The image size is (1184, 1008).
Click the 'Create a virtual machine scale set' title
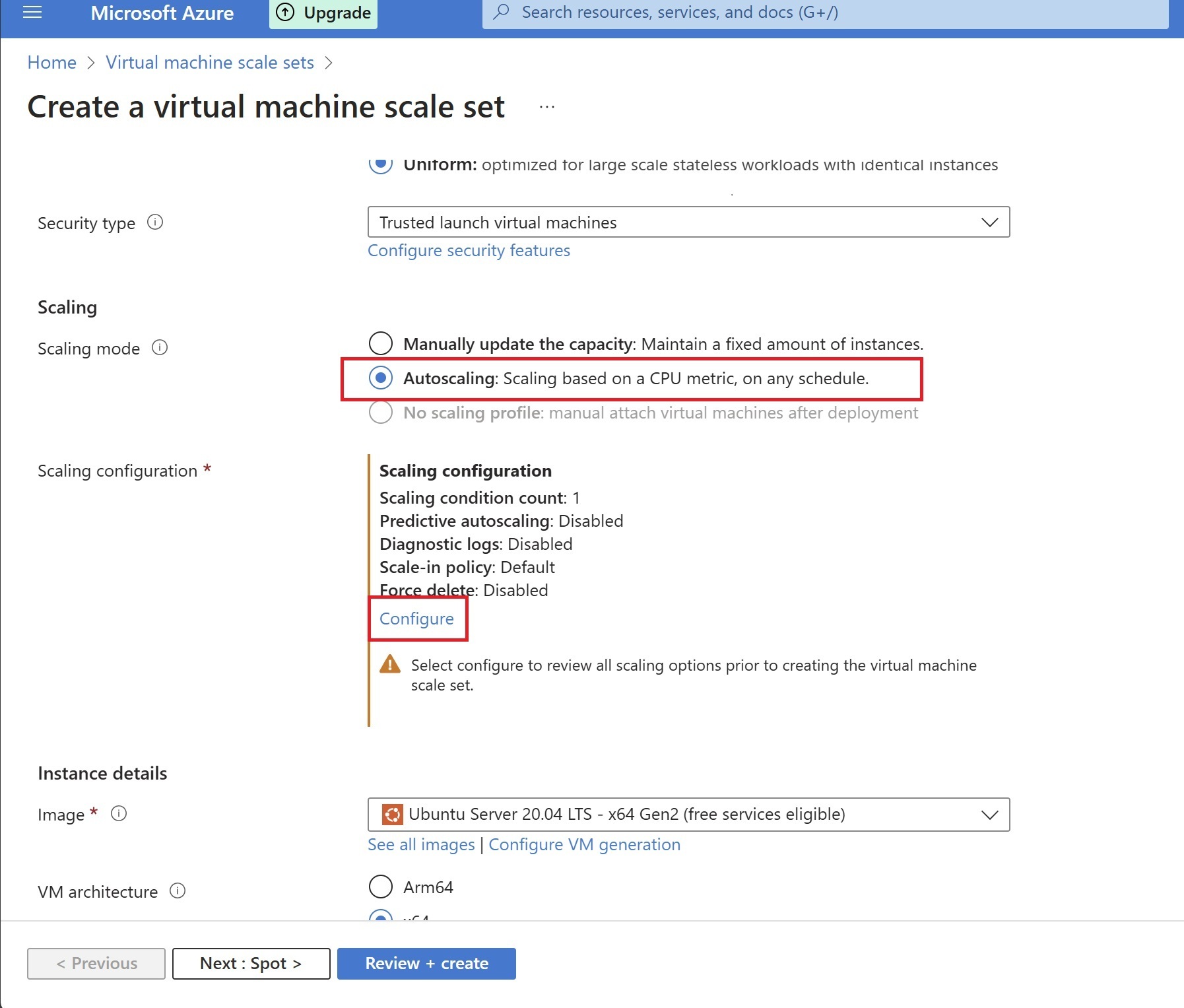tap(266, 107)
